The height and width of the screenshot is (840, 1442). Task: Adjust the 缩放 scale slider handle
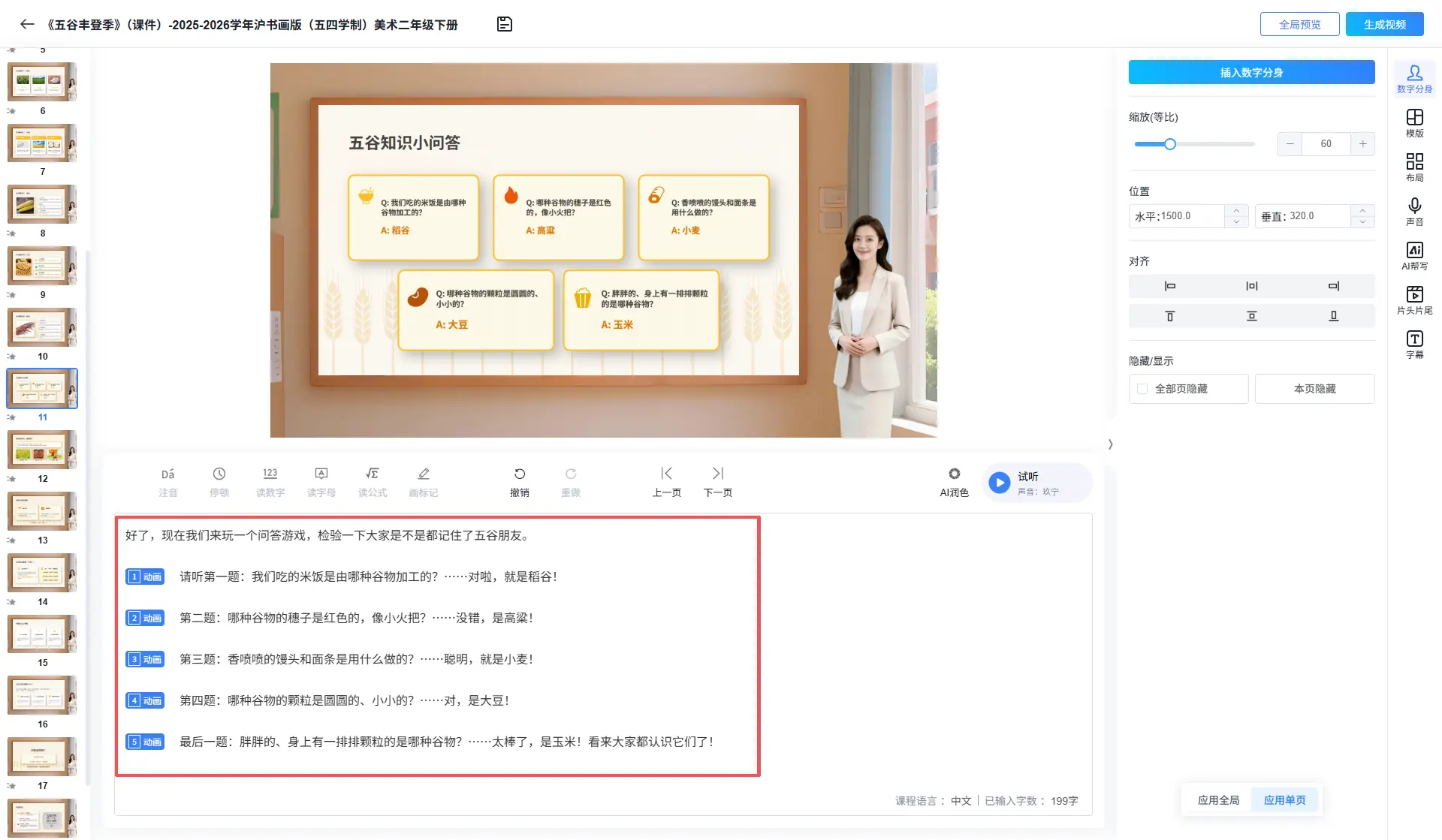pyautogui.click(x=1169, y=144)
